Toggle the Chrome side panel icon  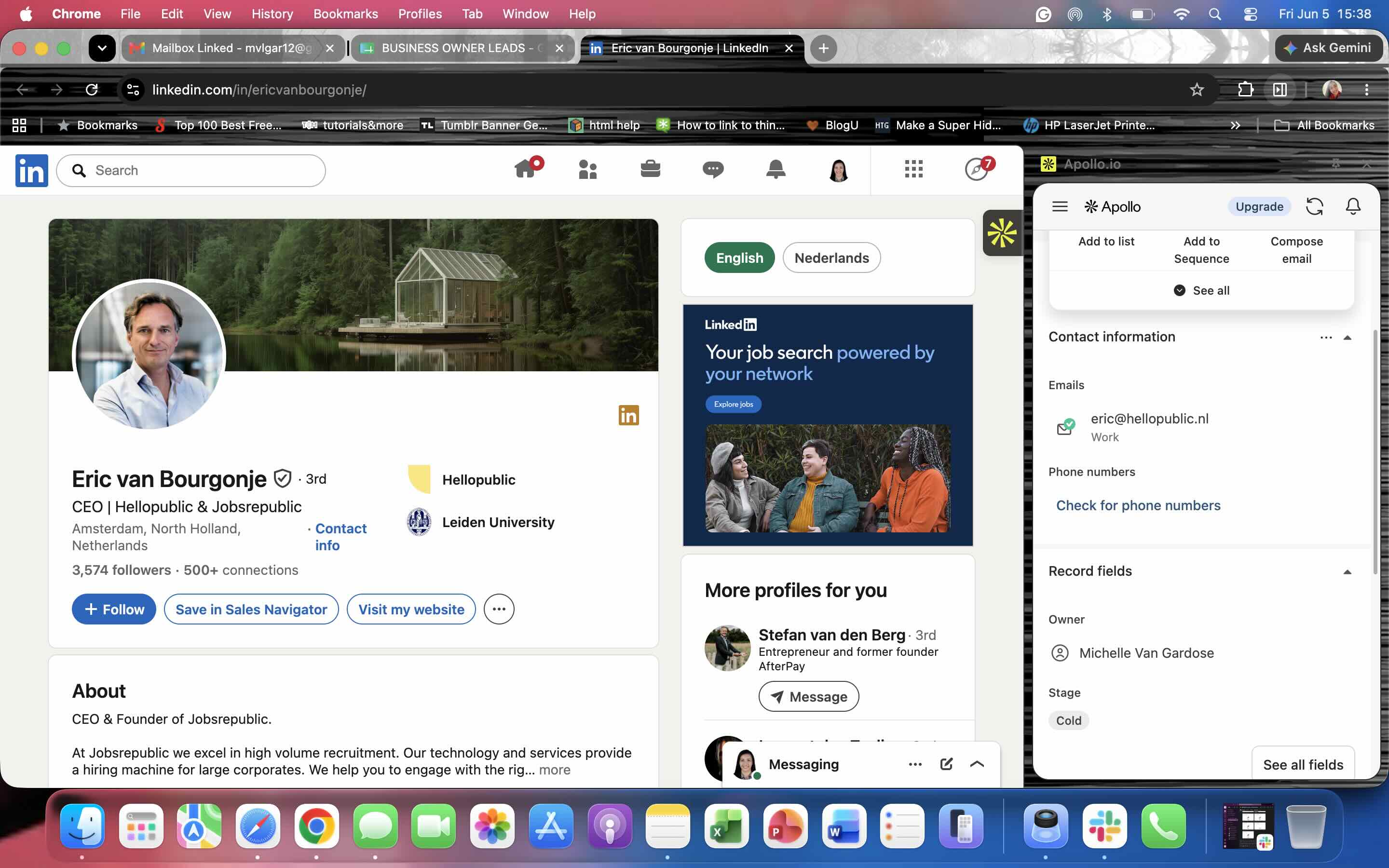(x=1280, y=90)
